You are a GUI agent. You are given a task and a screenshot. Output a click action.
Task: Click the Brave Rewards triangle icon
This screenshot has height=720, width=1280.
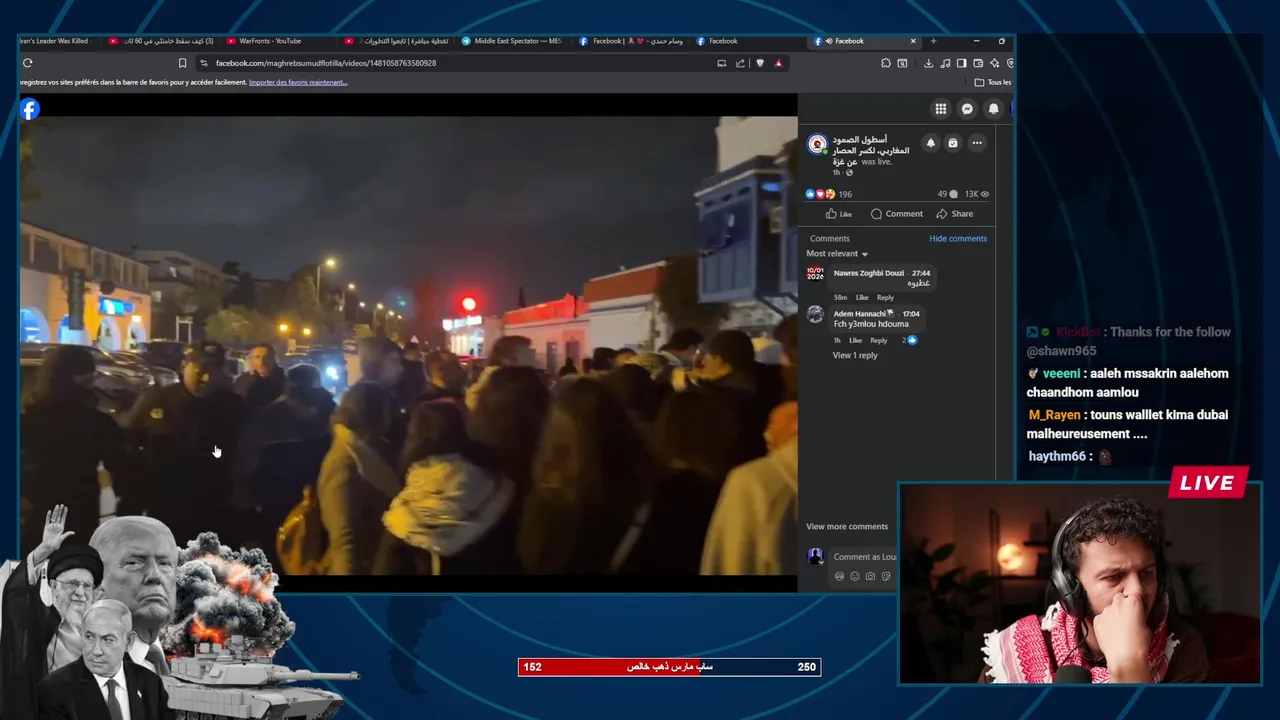[778, 63]
